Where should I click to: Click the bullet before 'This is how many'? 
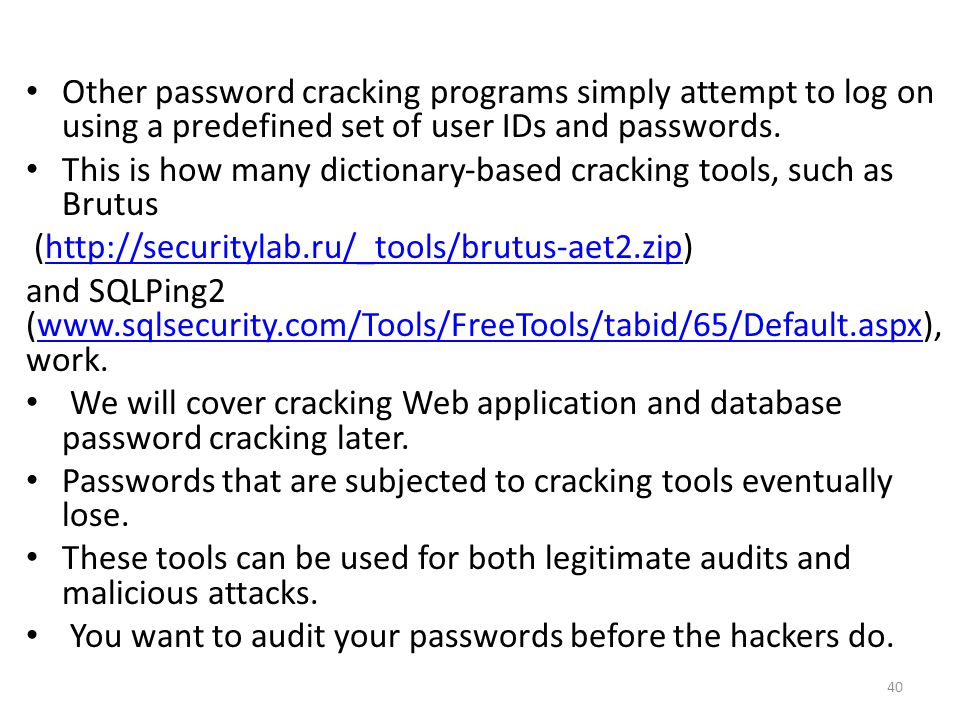[32, 170]
